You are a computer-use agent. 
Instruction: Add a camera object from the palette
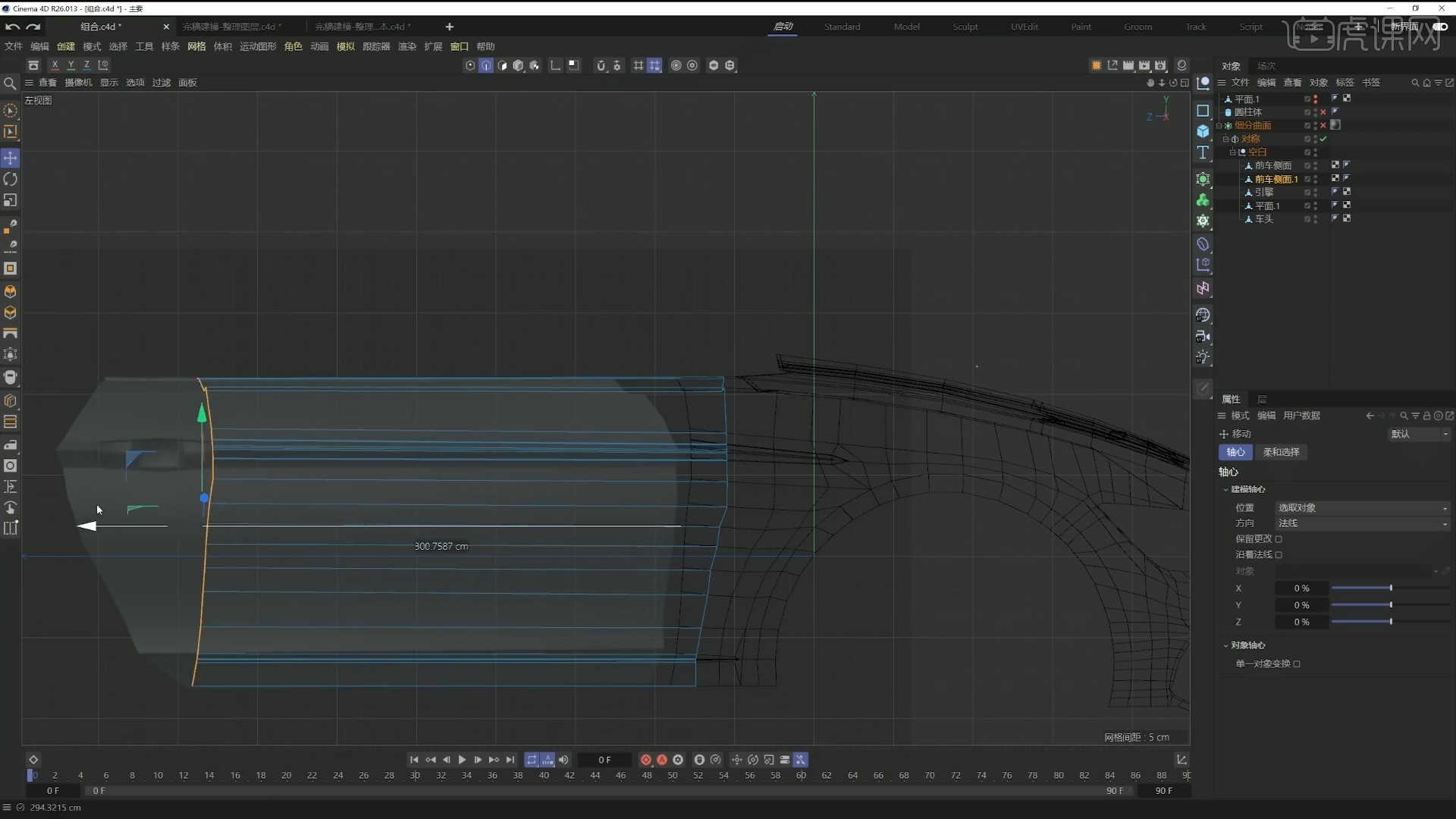click(1203, 336)
